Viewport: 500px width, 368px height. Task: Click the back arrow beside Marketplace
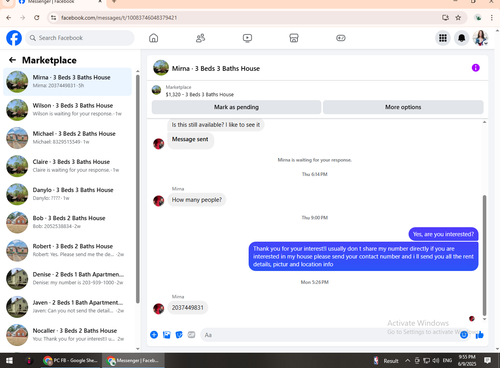12,60
